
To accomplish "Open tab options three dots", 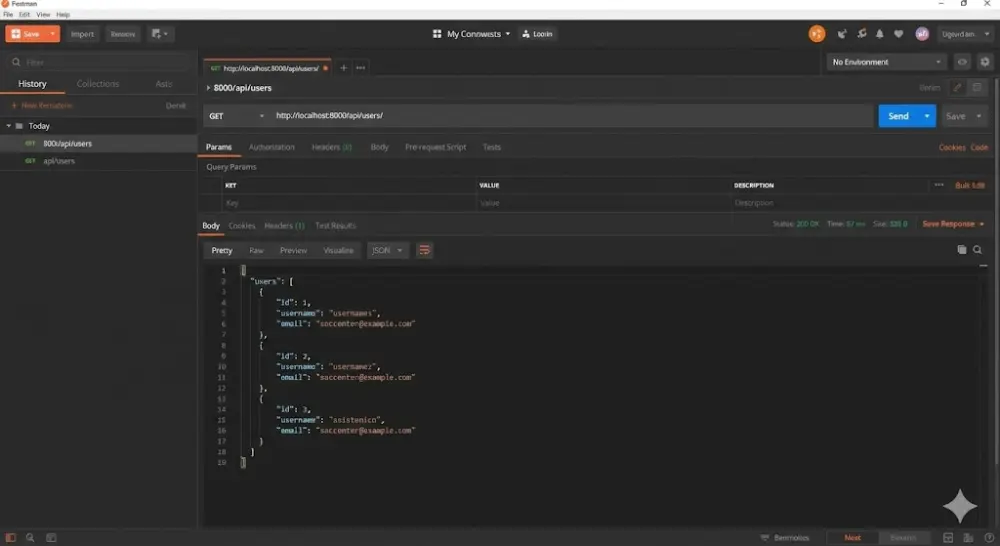I will [360, 68].
